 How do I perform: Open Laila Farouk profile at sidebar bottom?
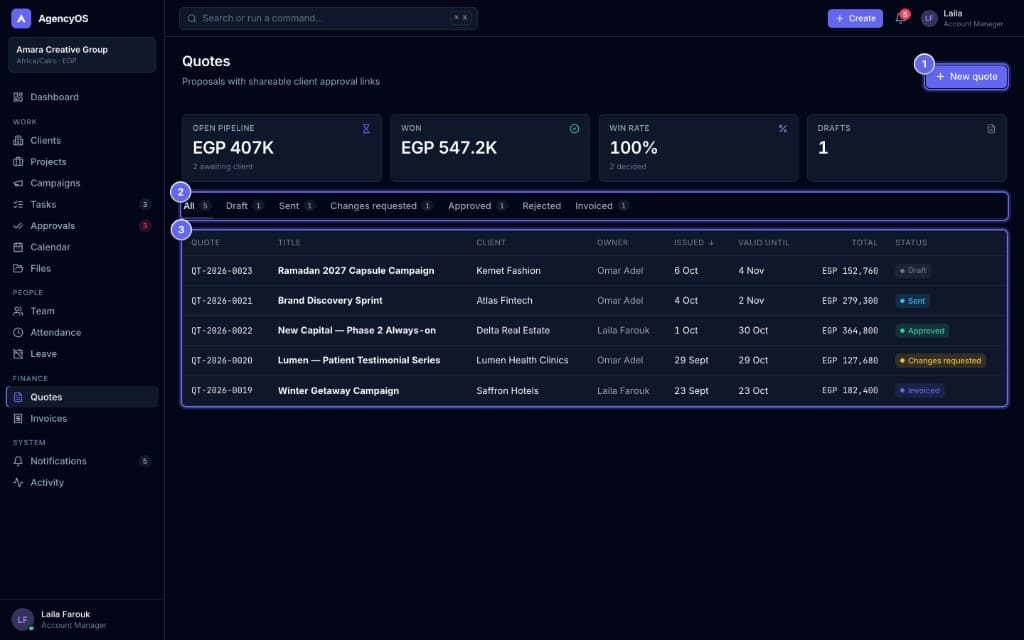[x=82, y=620]
